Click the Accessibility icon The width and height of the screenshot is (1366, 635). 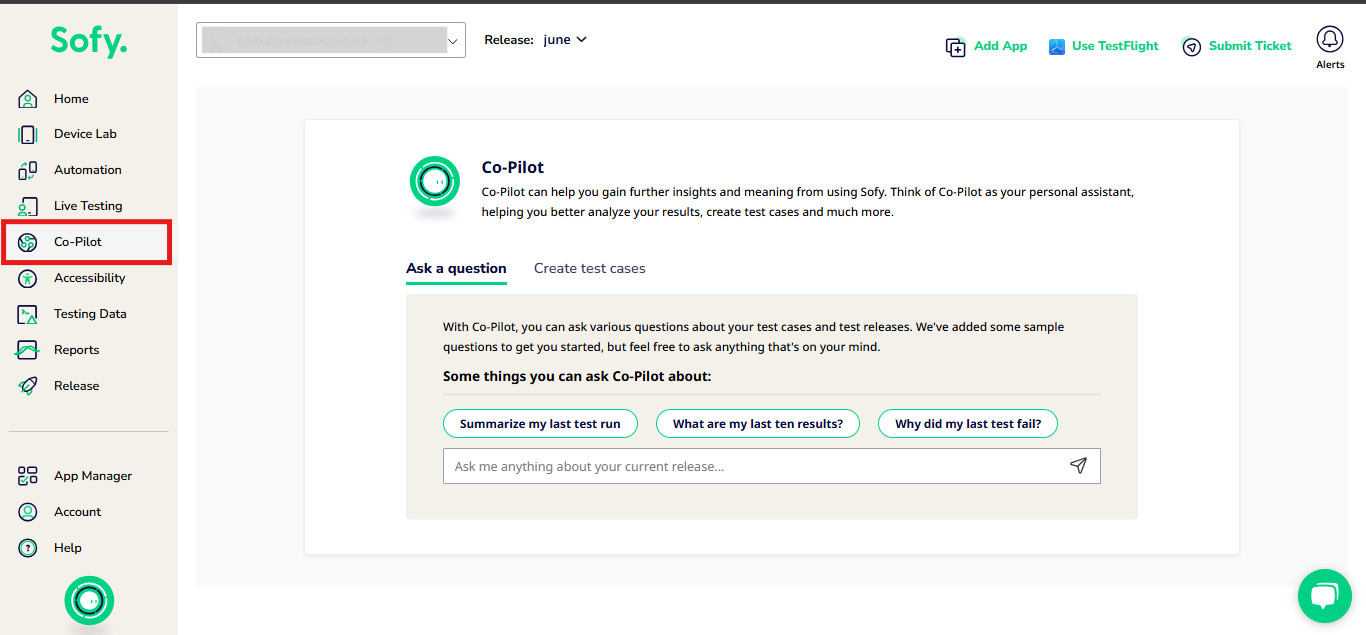click(28, 278)
